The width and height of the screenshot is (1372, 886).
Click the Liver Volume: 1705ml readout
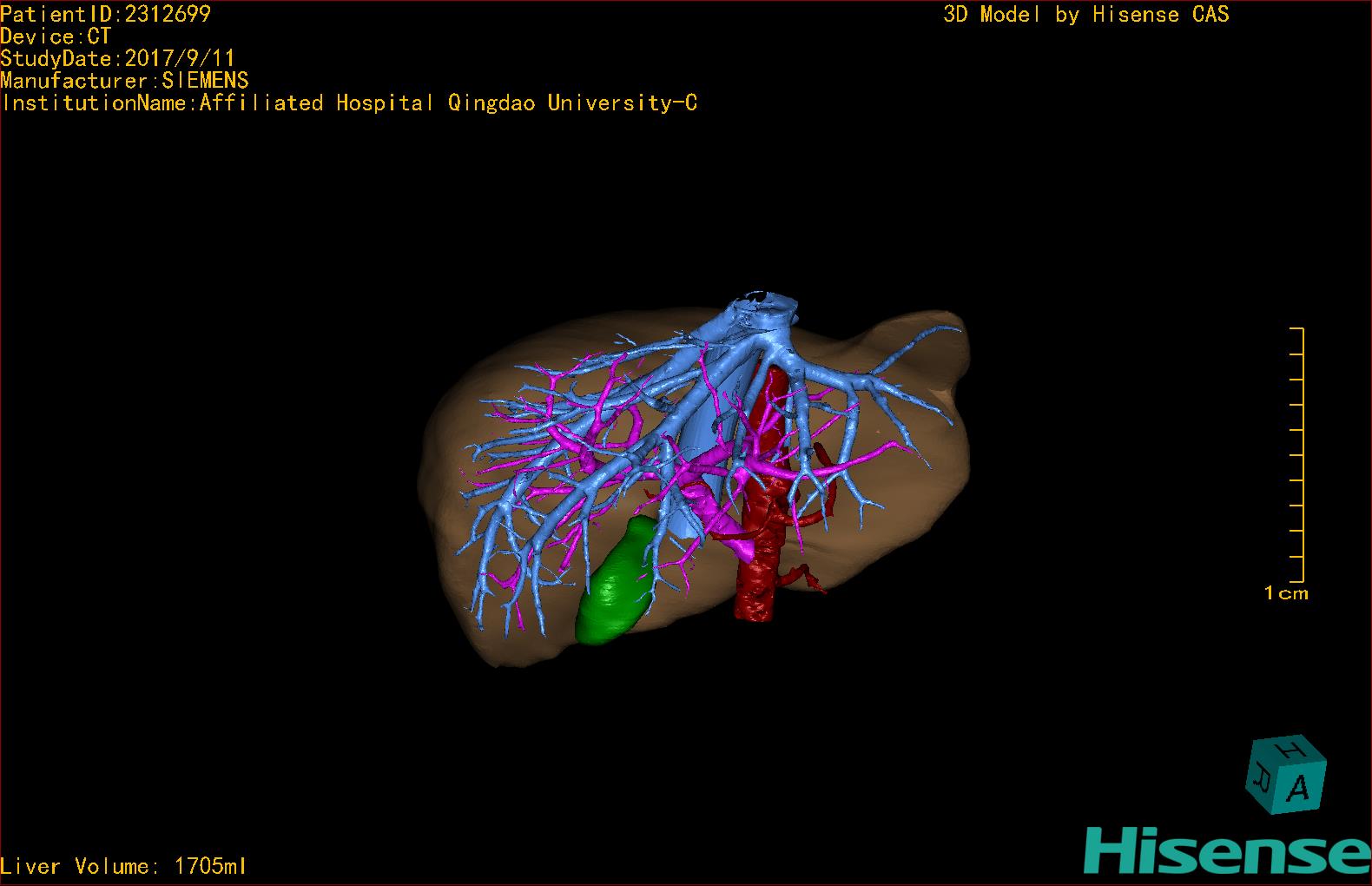[x=123, y=866]
